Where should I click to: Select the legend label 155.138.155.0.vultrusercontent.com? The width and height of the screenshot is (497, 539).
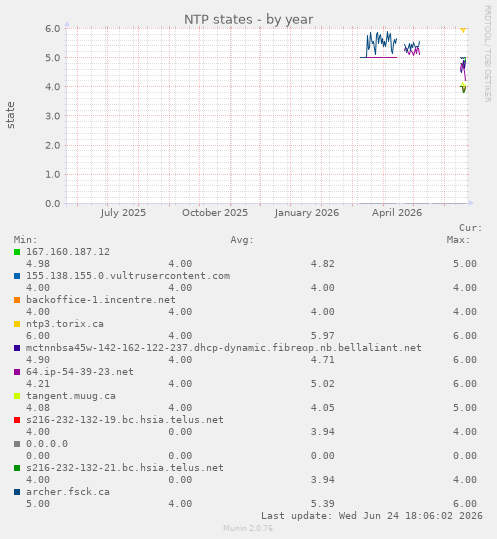[x=128, y=276]
